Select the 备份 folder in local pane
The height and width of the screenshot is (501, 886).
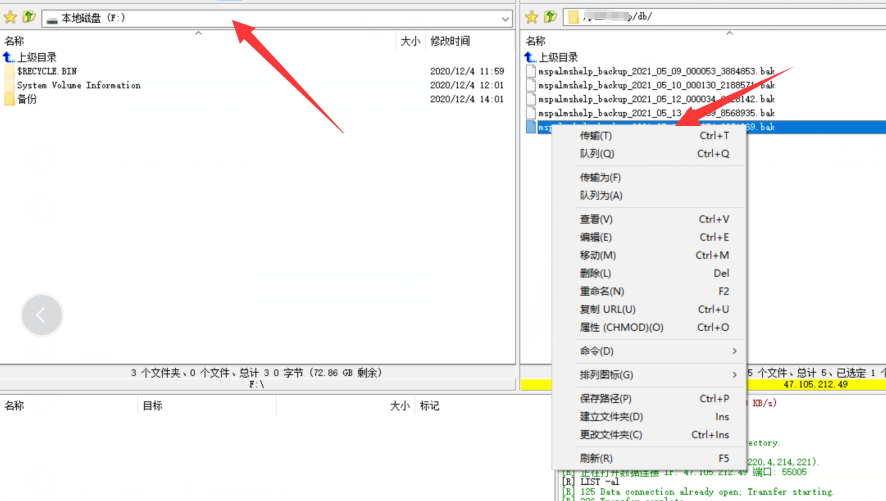(26, 100)
